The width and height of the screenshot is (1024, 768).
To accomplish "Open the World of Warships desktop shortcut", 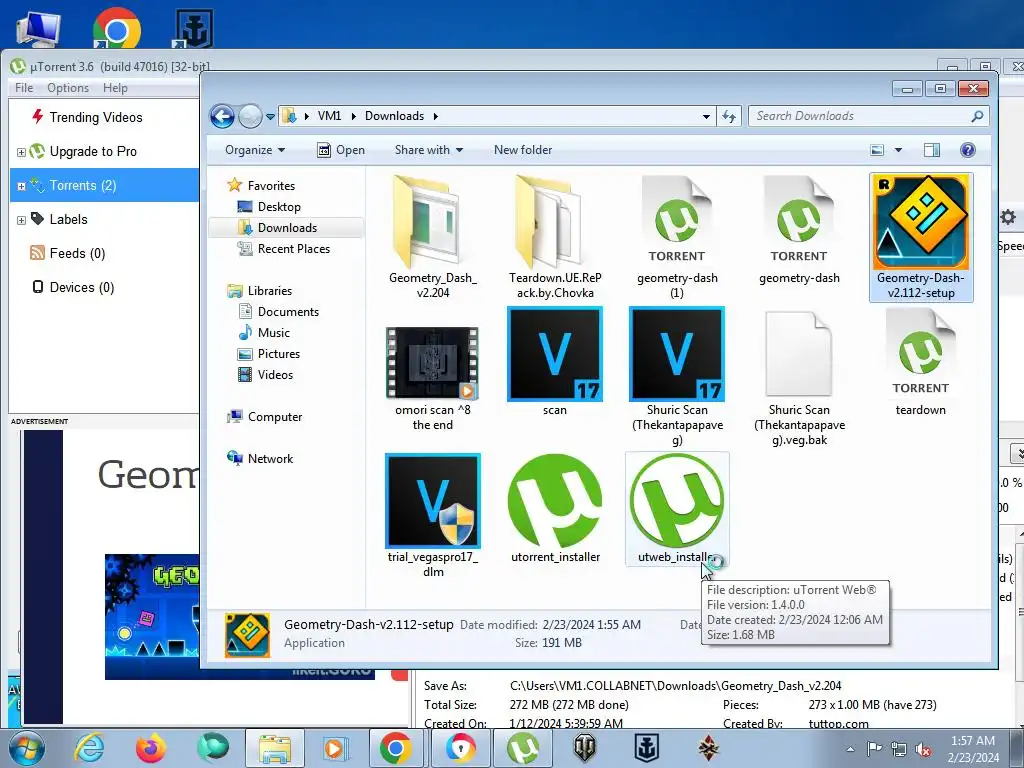I will pos(195,29).
